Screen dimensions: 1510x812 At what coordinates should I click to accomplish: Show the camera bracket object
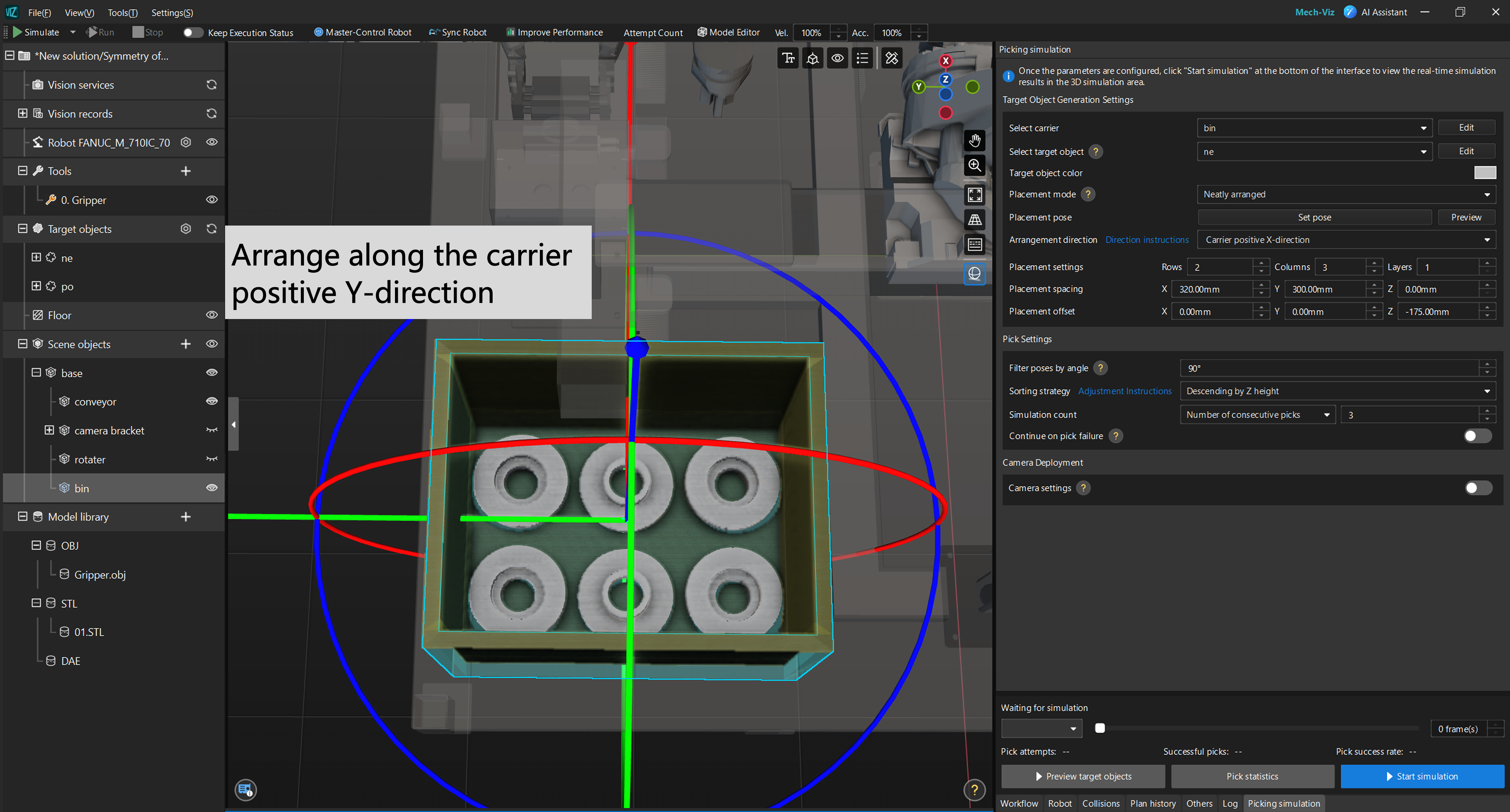tap(212, 430)
